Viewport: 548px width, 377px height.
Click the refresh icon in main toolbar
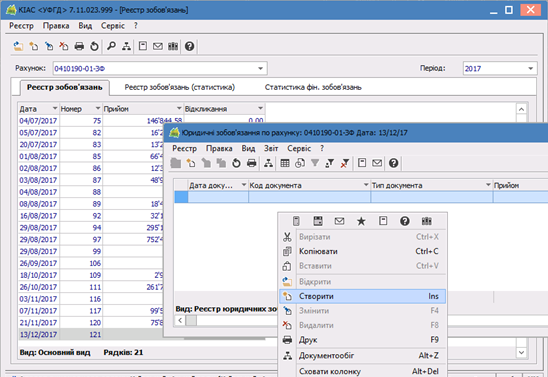point(94,46)
